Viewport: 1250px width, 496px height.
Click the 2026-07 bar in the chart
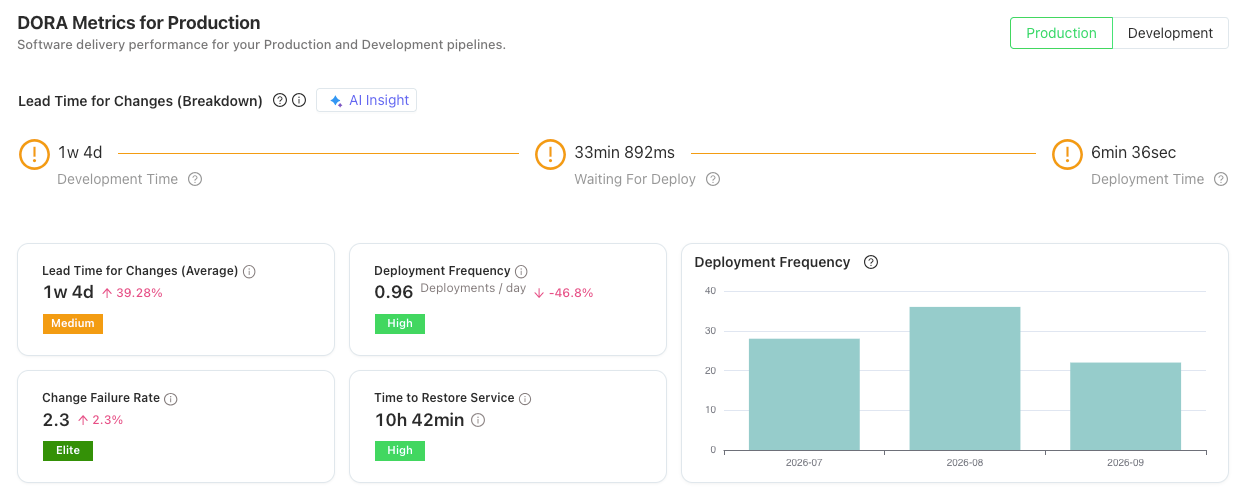[804, 394]
